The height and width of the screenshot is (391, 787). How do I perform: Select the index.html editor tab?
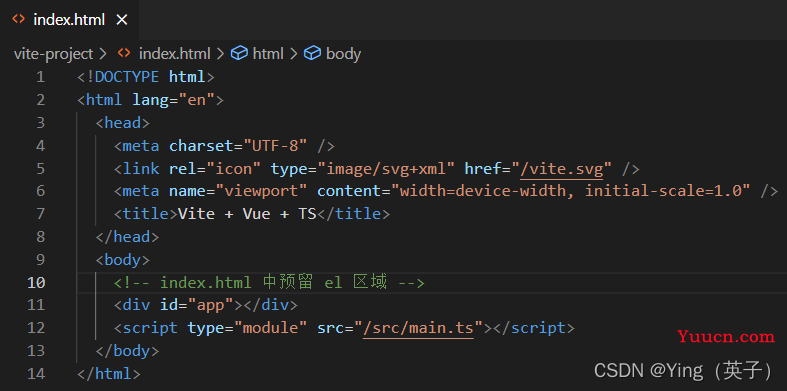[x=69, y=20]
